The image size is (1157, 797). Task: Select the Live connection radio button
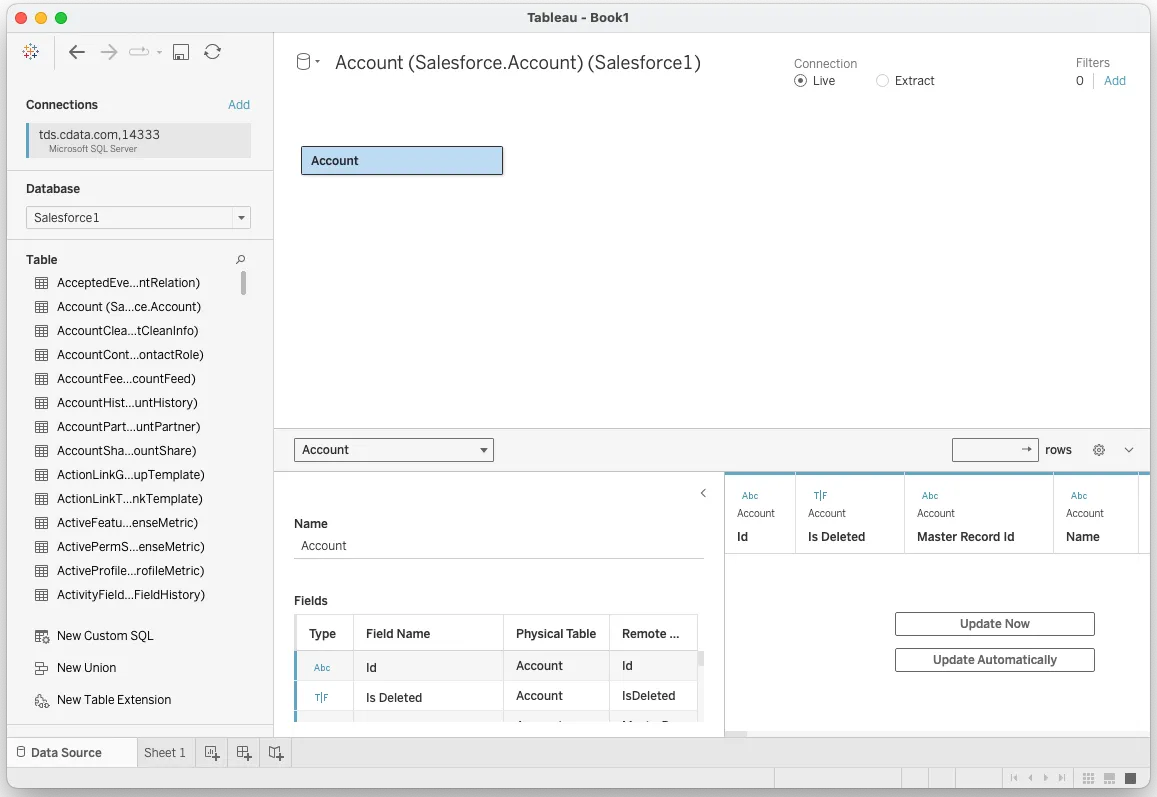(802, 81)
